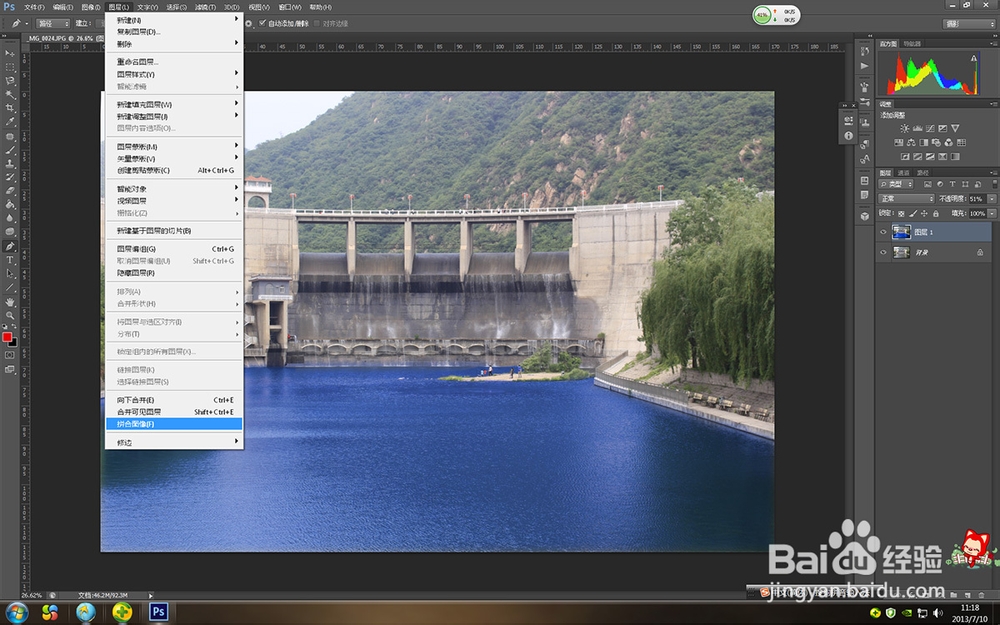Toggle the 对齐边缘 checkbox

coord(316,24)
